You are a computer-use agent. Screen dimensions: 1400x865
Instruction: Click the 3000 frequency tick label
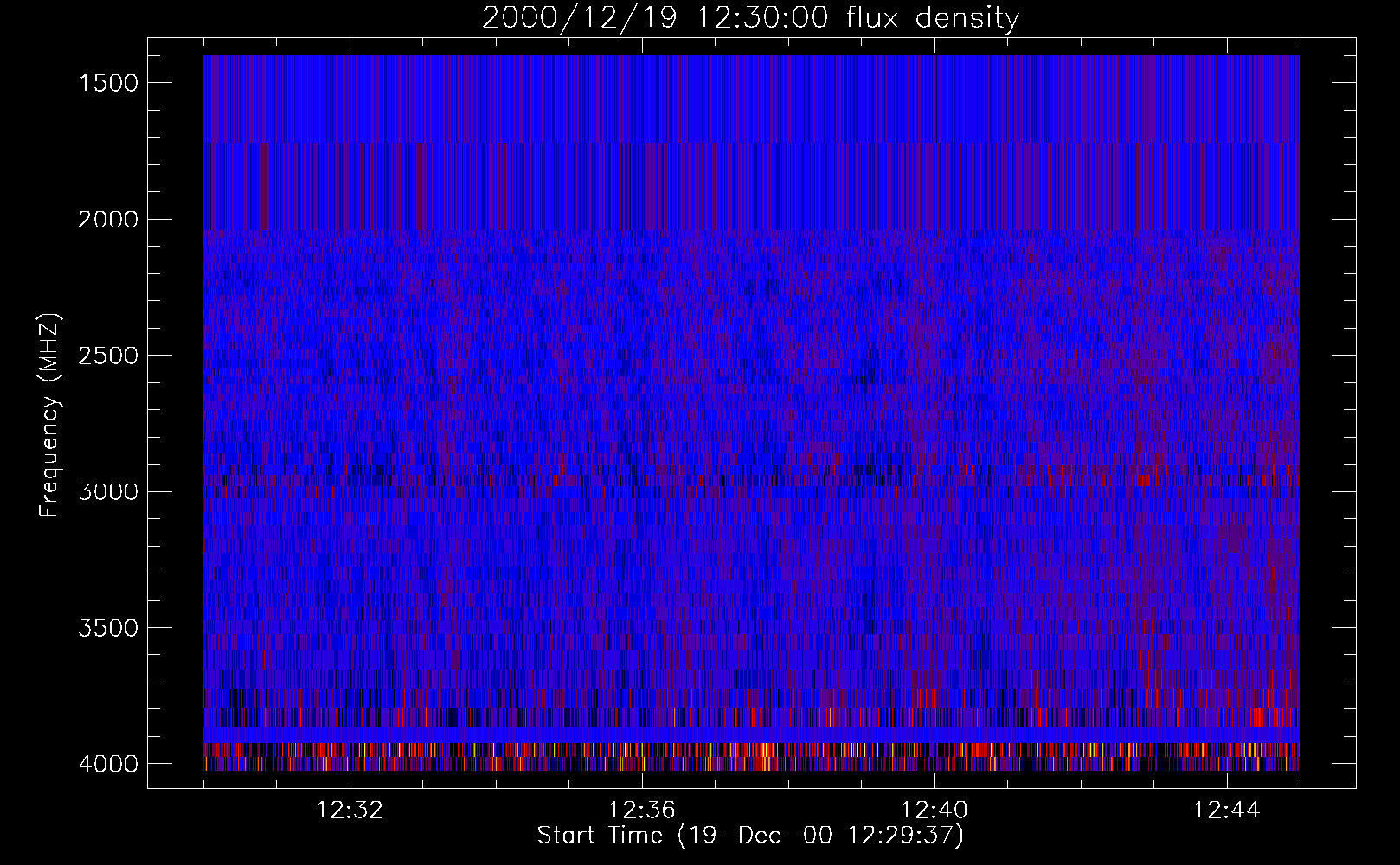(x=108, y=492)
